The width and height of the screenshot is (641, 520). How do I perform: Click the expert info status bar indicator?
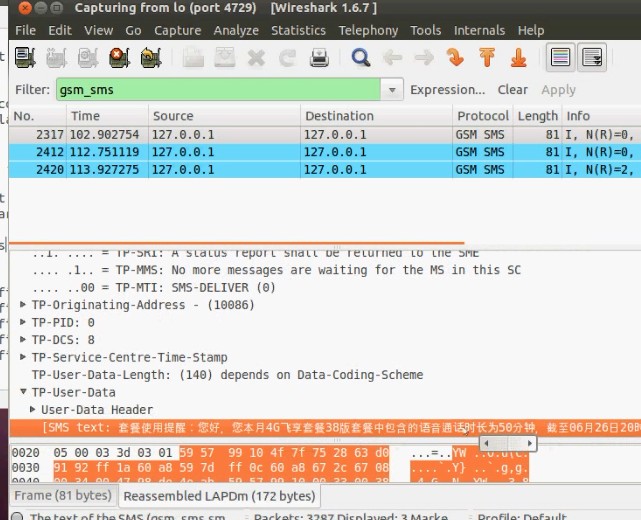17,516
